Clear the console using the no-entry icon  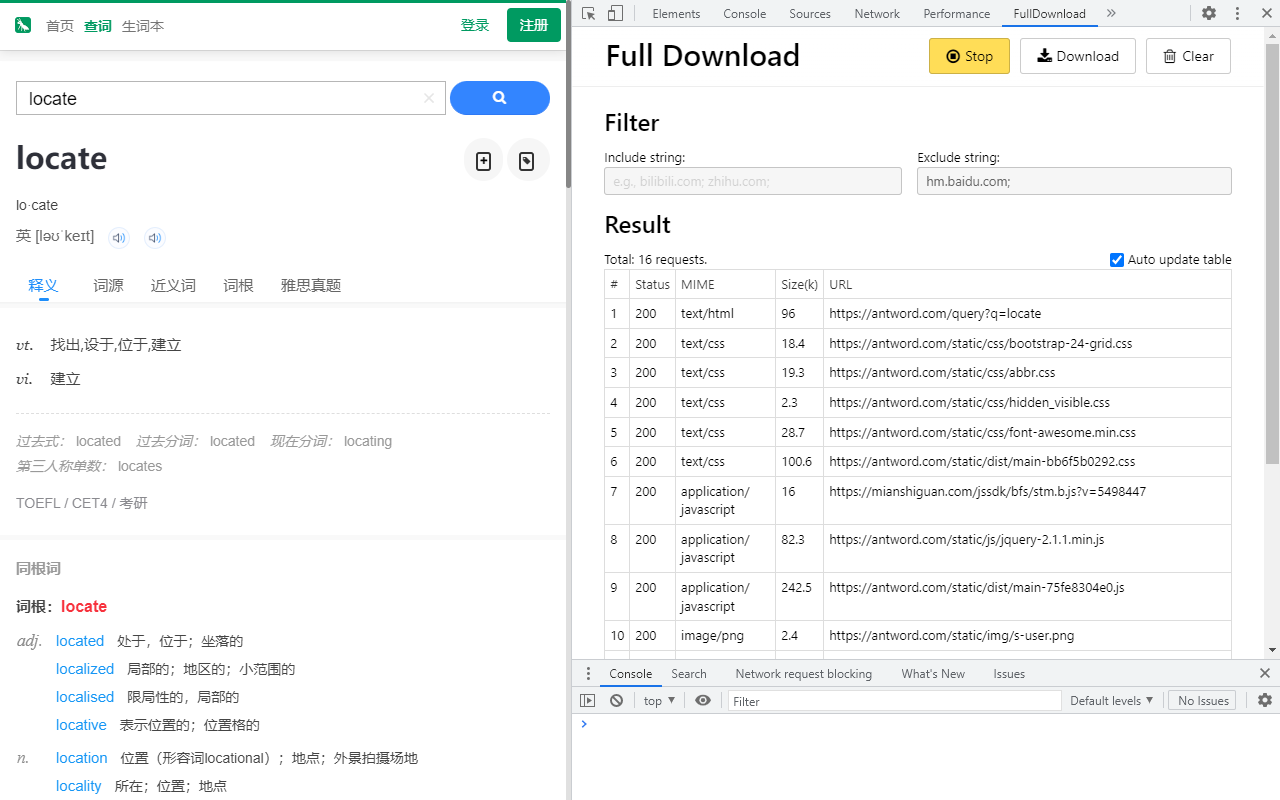tap(616, 700)
